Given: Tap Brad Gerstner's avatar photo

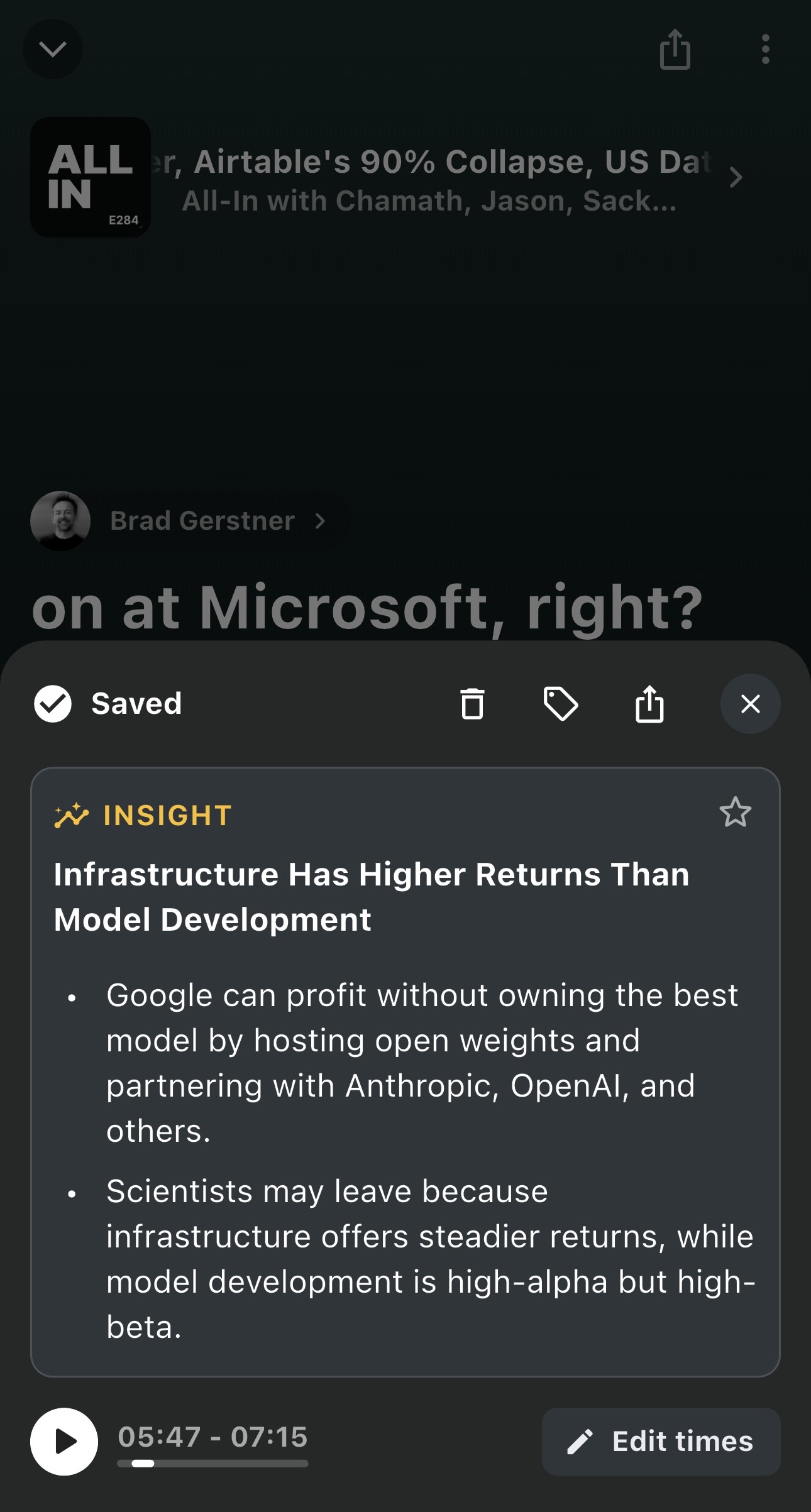Looking at the screenshot, I should pyautogui.click(x=60, y=521).
